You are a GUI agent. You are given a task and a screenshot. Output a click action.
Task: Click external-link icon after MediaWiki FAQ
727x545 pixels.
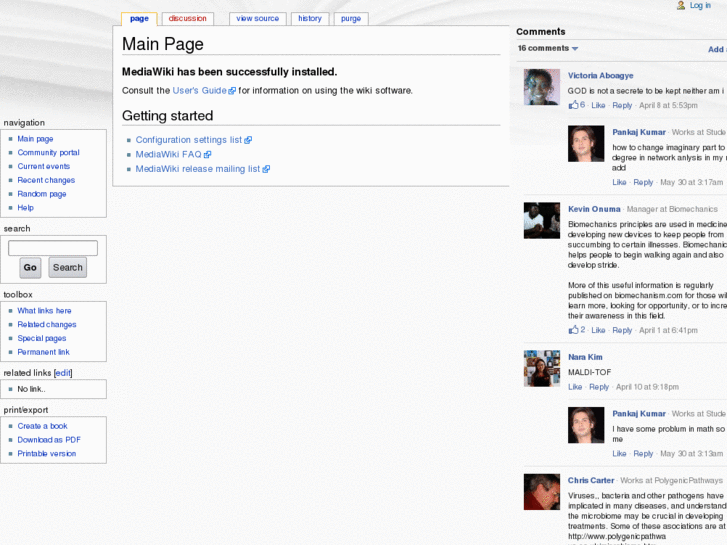[207, 154]
